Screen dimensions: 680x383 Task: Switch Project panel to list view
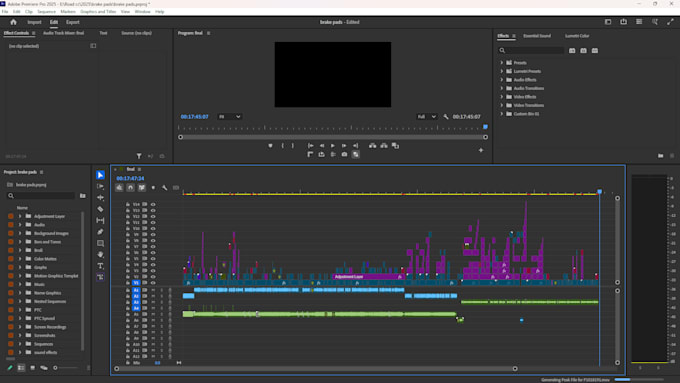click(21, 368)
